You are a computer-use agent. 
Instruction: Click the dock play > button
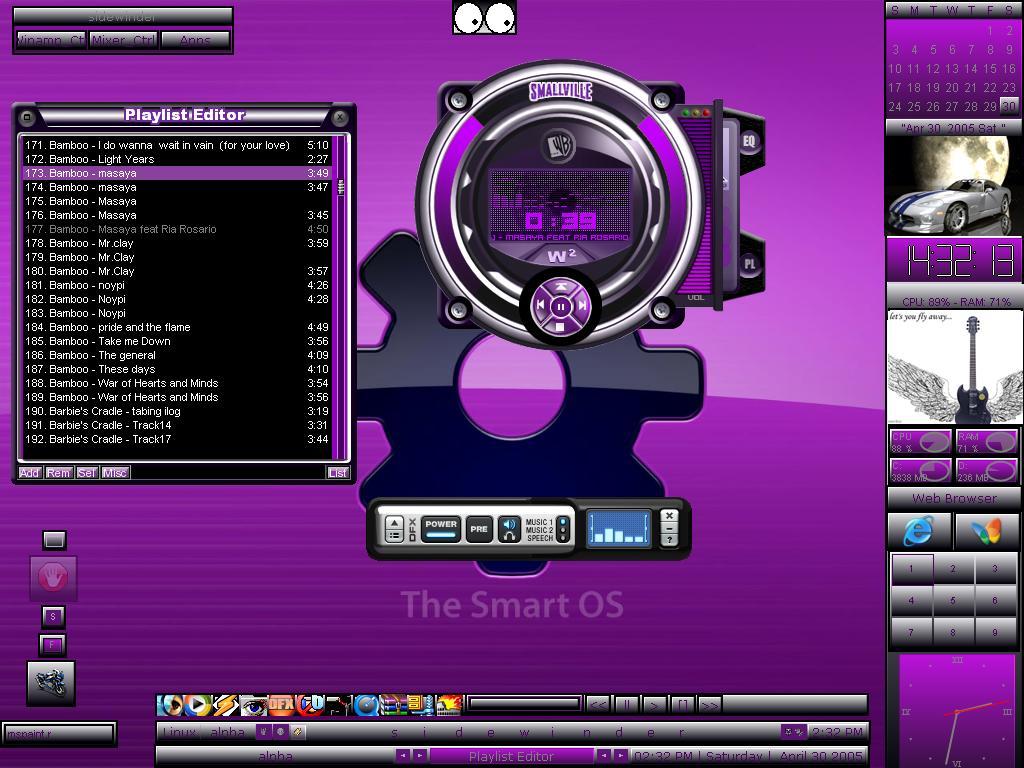tap(654, 704)
